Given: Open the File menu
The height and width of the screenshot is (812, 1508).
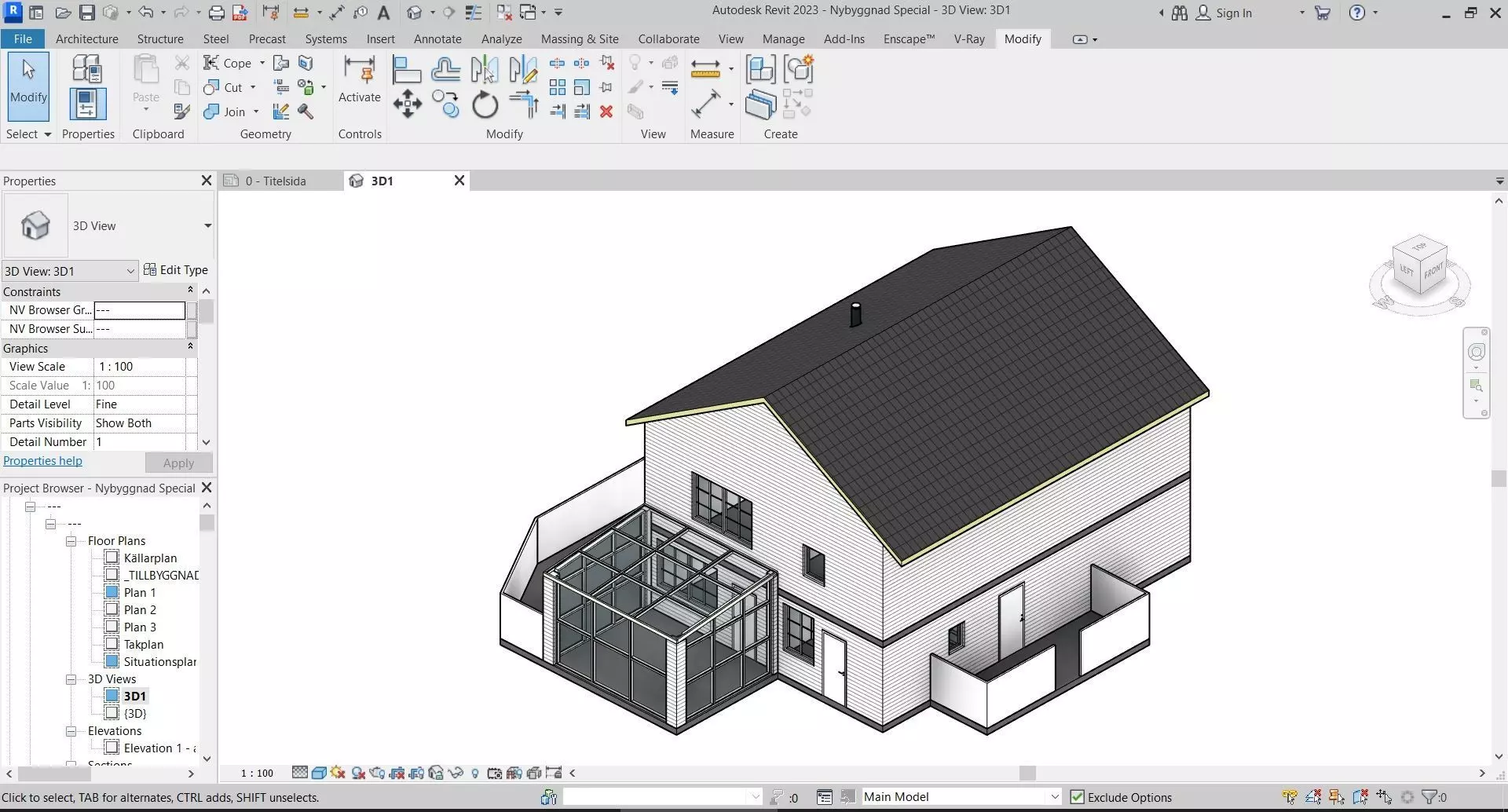Looking at the screenshot, I should click(x=23, y=39).
